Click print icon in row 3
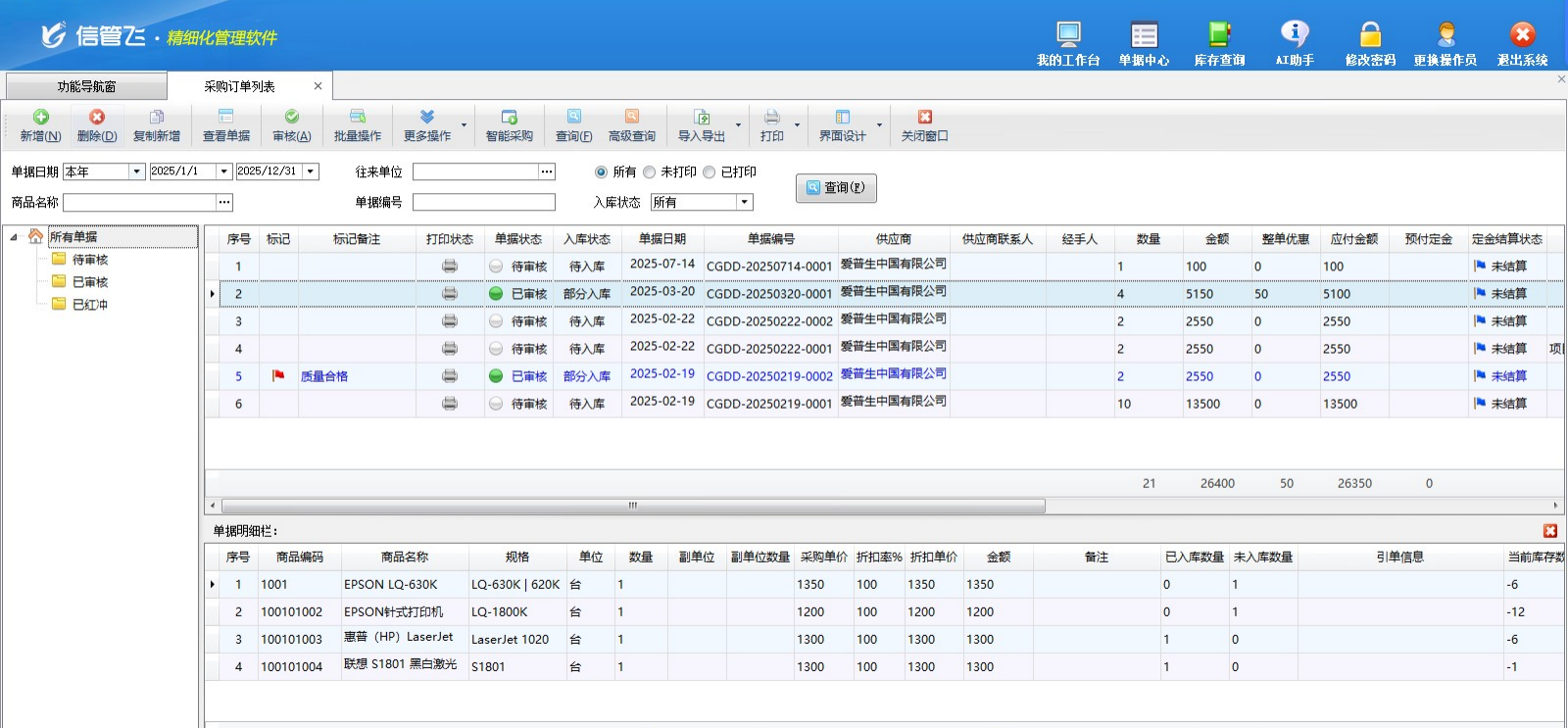The height and width of the screenshot is (728, 1568). pos(450,321)
